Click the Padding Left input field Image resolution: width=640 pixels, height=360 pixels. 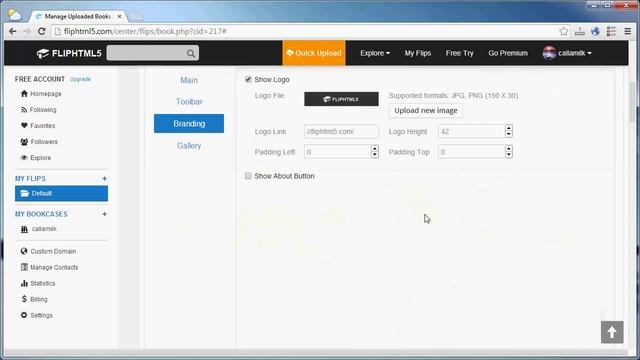(x=338, y=152)
